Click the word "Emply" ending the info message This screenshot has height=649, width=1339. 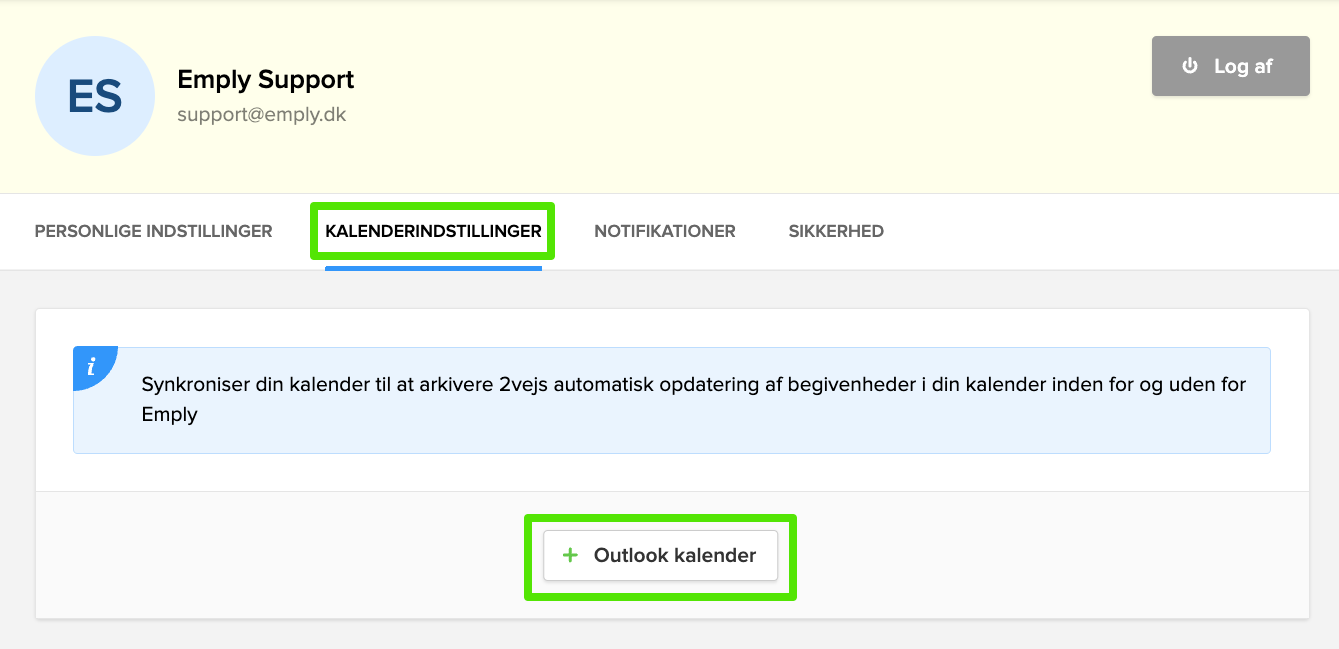(x=170, y=414)
